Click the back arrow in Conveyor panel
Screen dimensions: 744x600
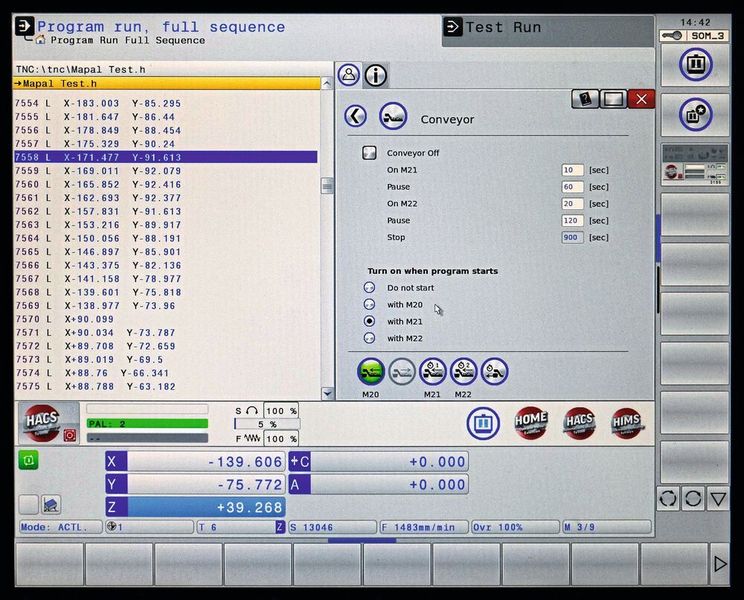(x=355, y=116)
